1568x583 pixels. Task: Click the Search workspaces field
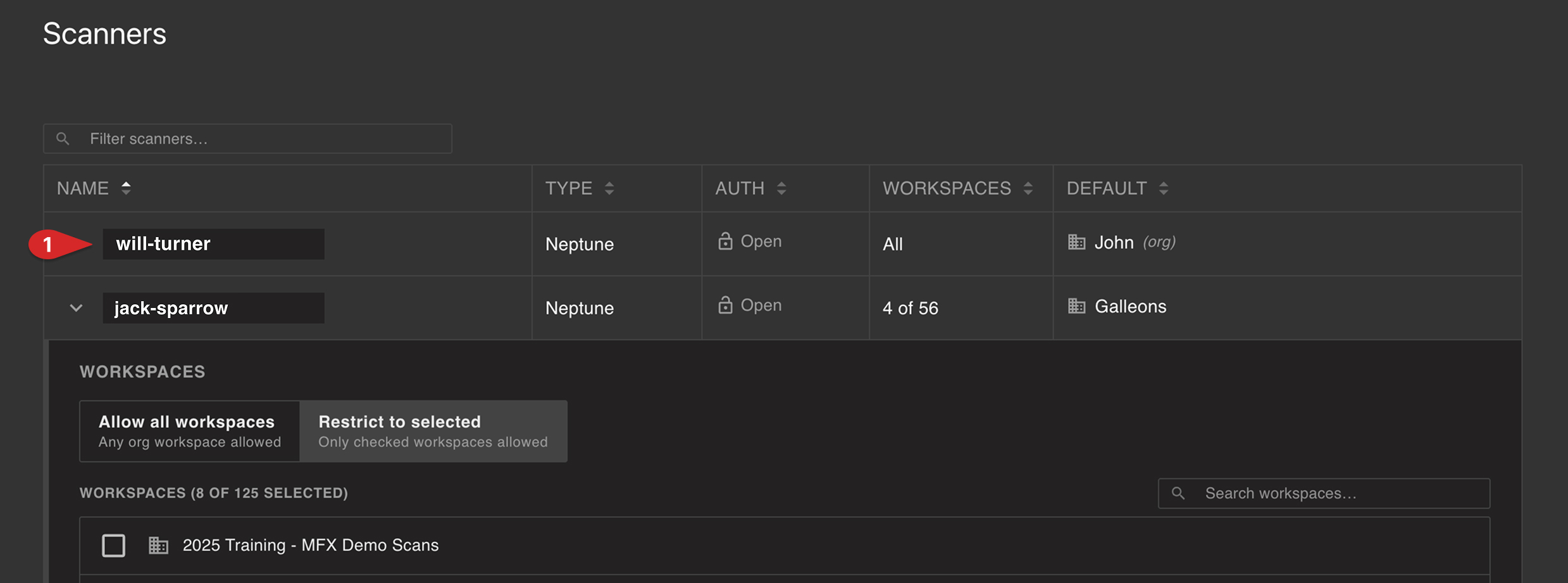(x=1324, y=493)
